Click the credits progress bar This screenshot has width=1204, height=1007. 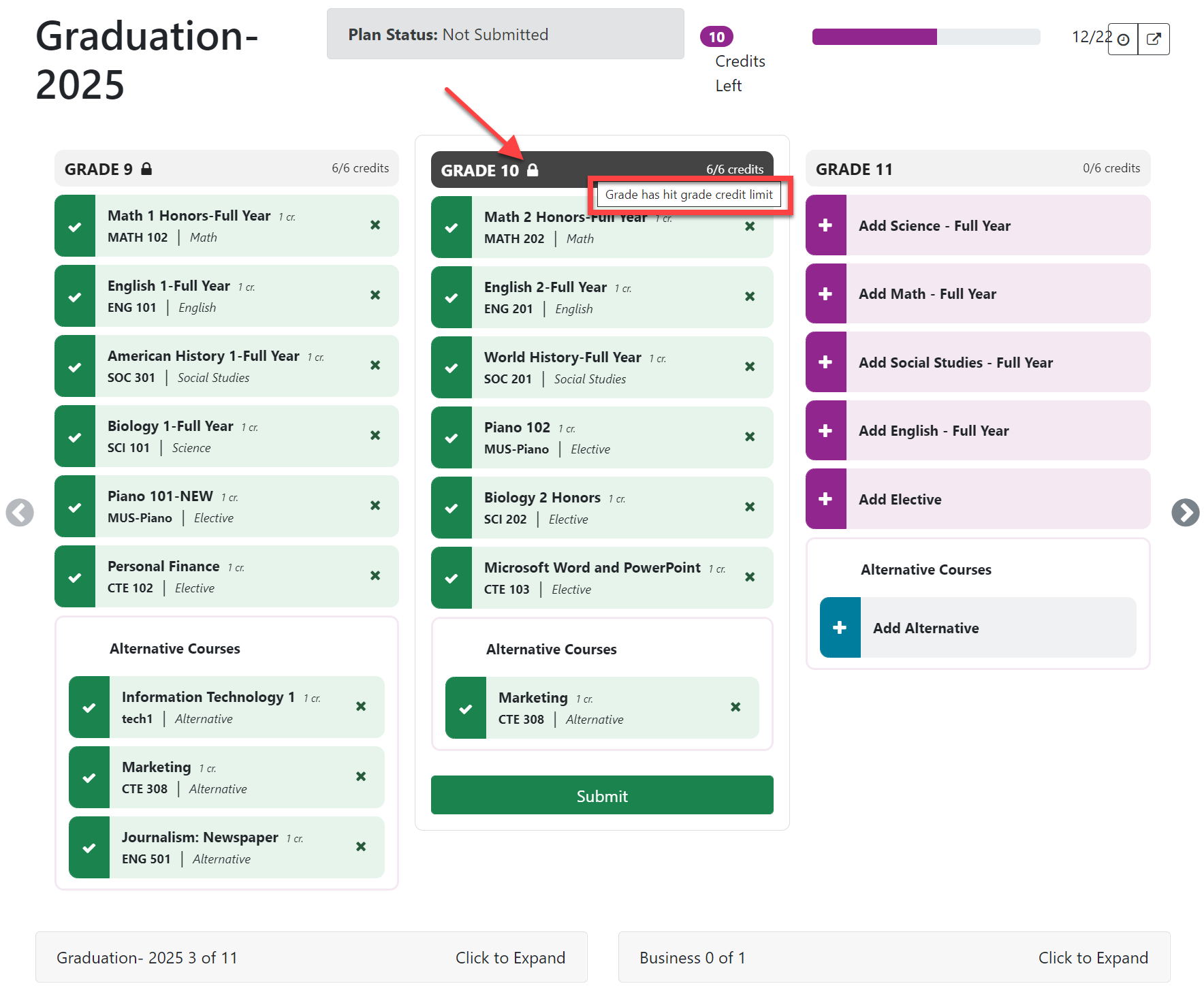tap(926, 37)
